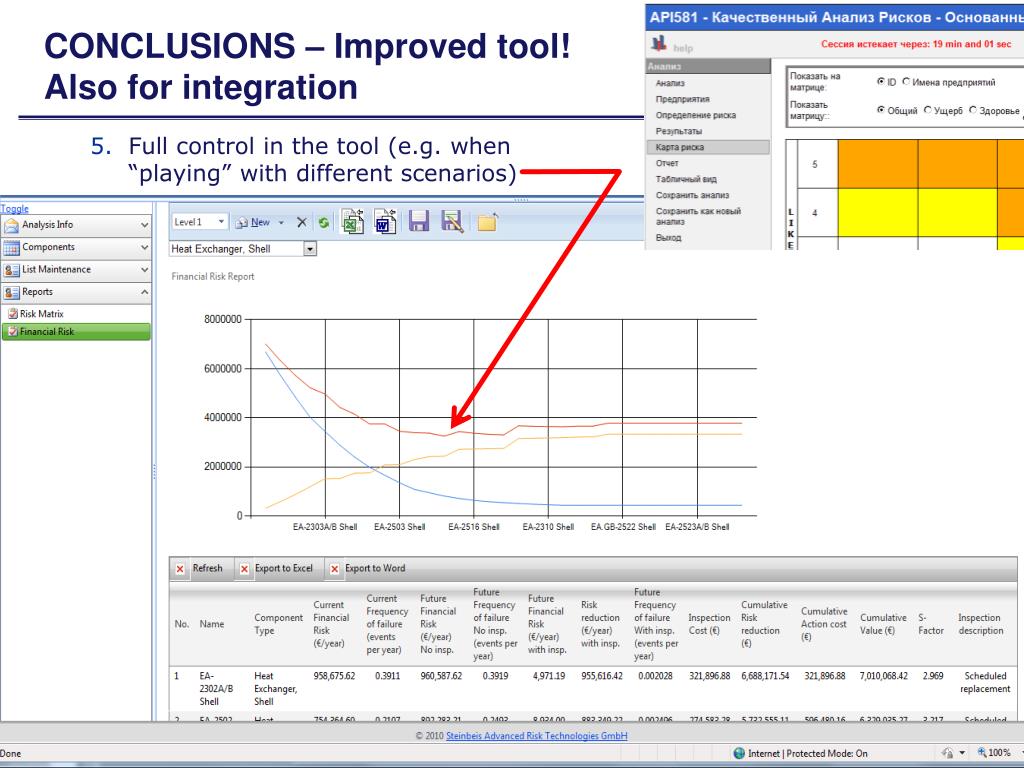This screenshot has height=768, width=1024.
Task: Click the green Refresh arrows toolbar icon
Action: [323, 223]
